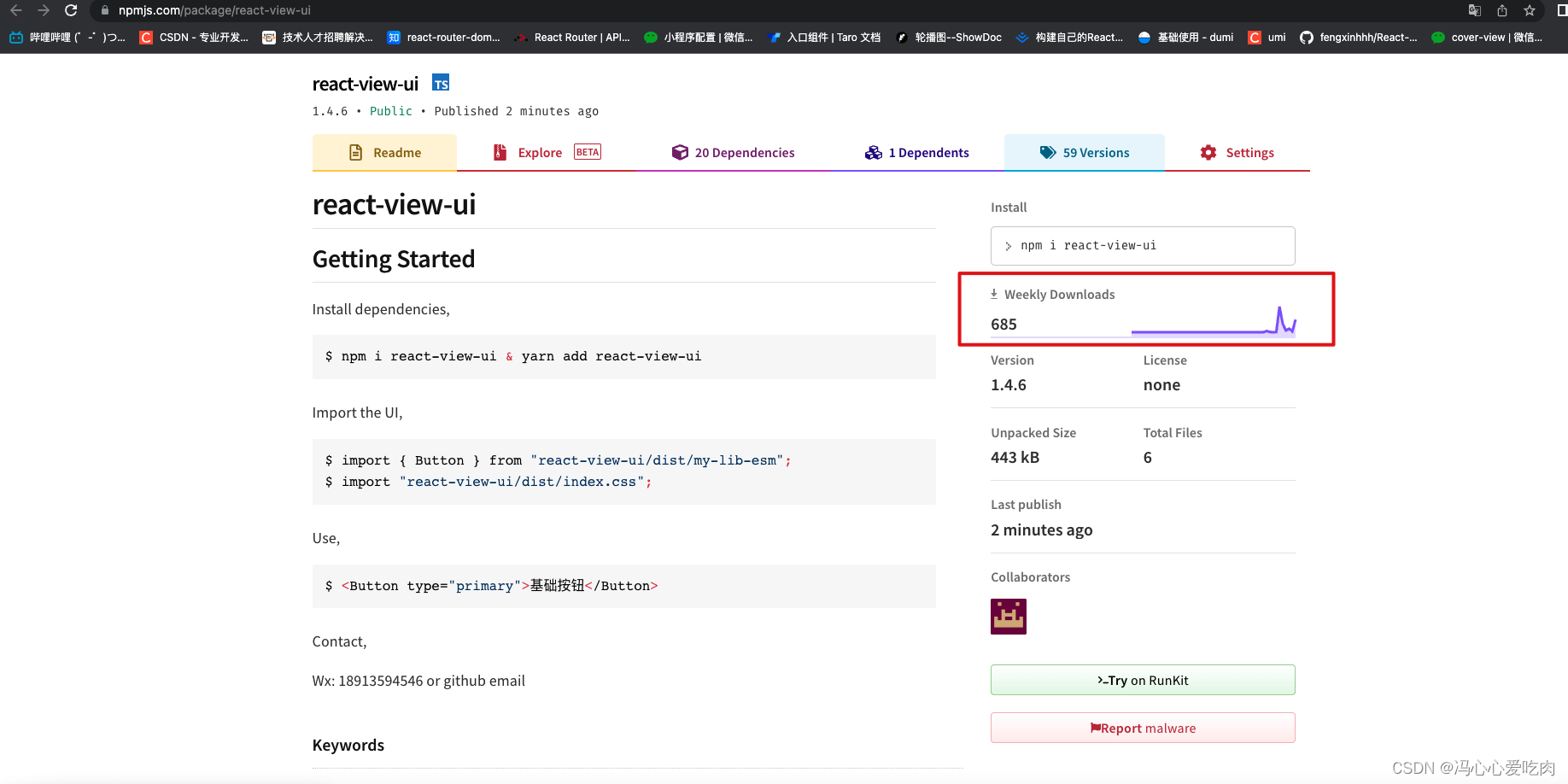Viewport: 1568px width, 784px height.
Task: Click the Wx contact text line
Action: pyautogui.click(x=418, y=681)
